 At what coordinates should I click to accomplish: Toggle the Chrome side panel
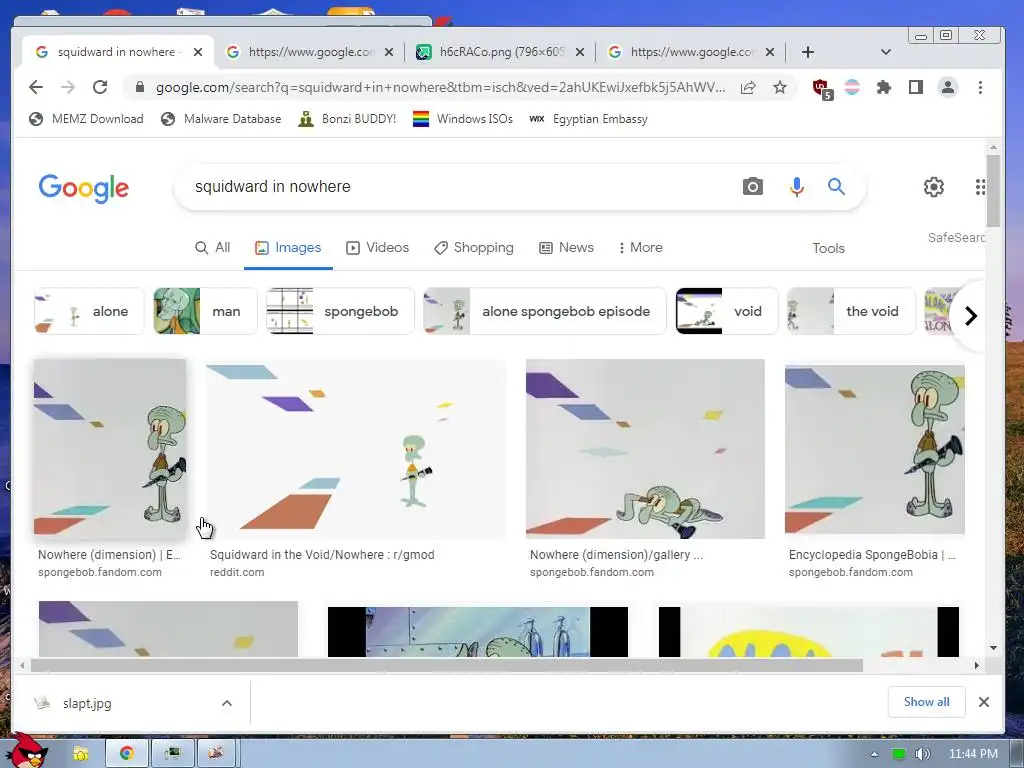coord(916,87)
